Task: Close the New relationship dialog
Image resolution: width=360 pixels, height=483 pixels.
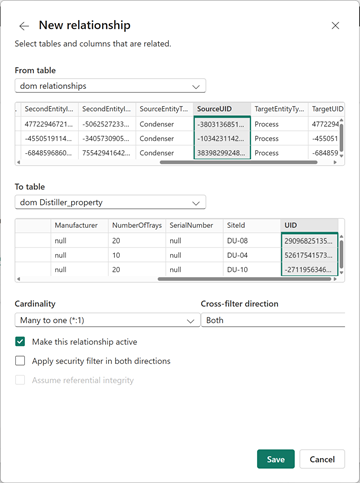Action: click(335, 26)
